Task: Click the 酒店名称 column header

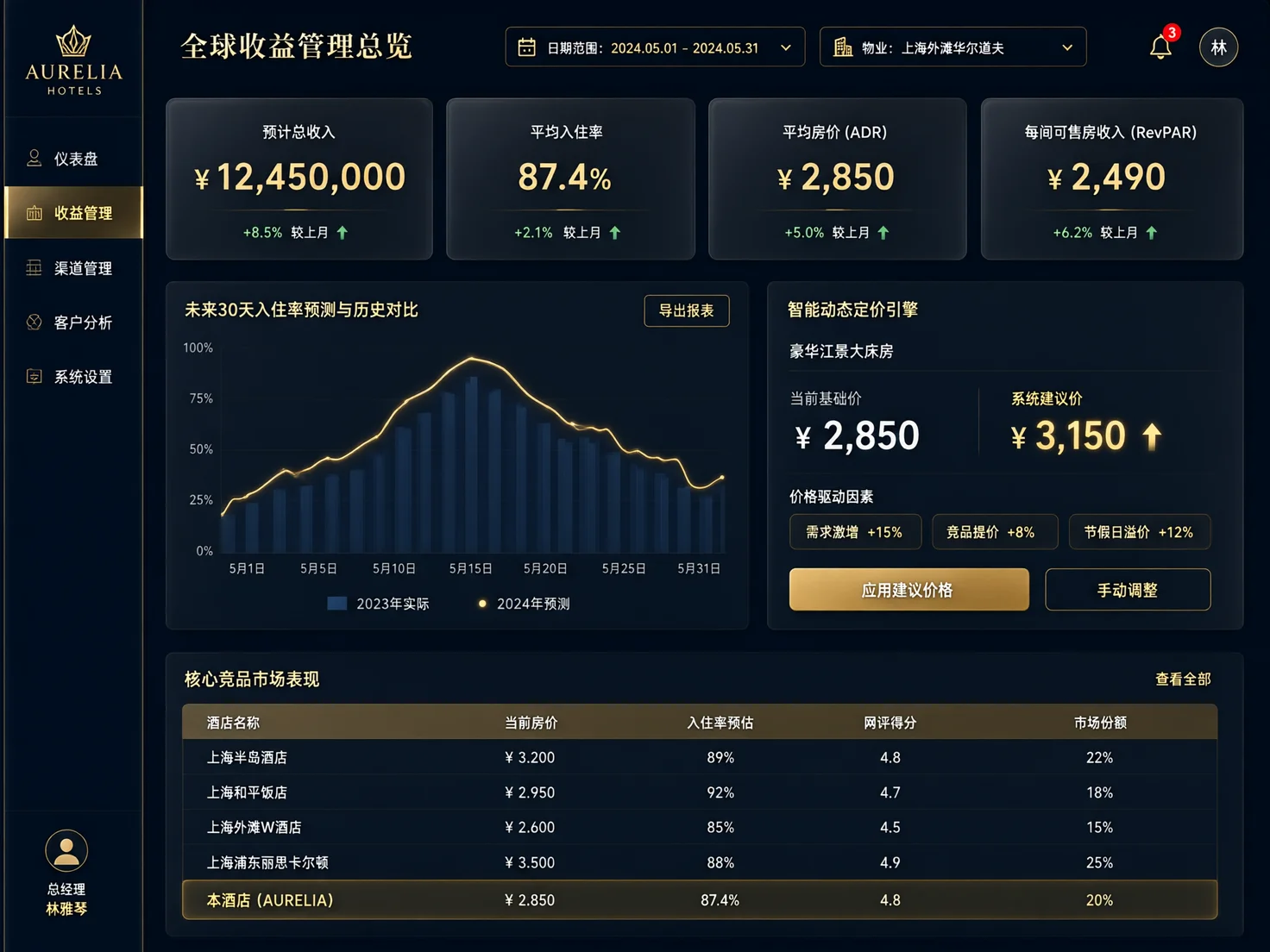Action: pos(233,723)
